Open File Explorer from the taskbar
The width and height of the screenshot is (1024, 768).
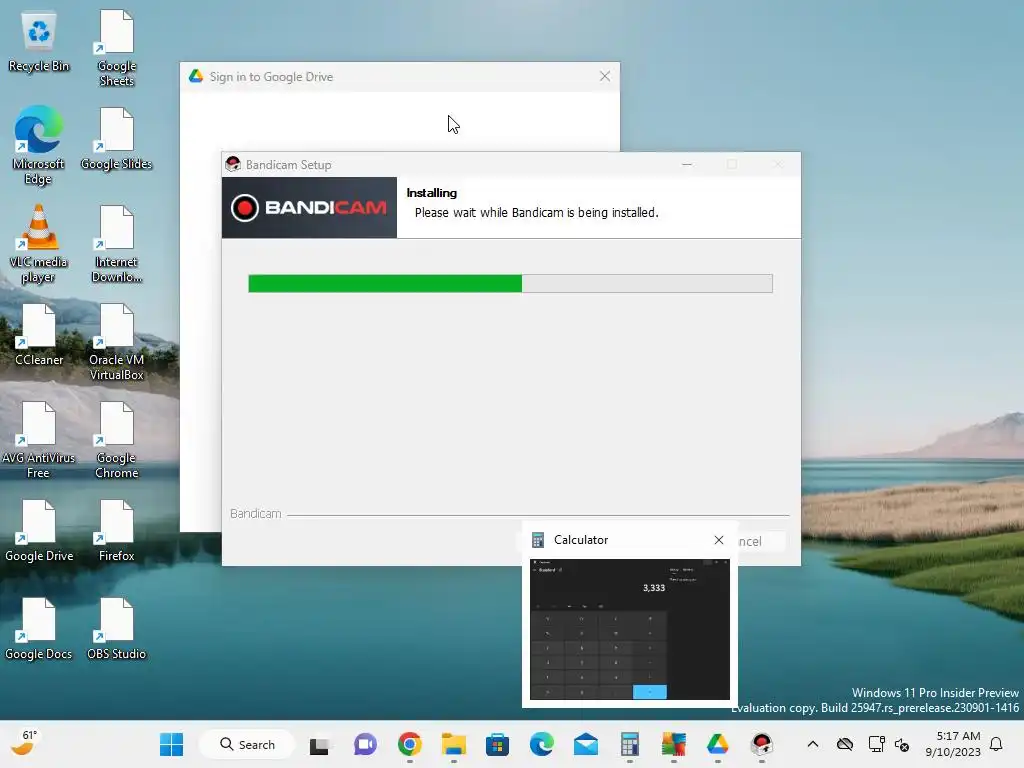pos(453,744)
